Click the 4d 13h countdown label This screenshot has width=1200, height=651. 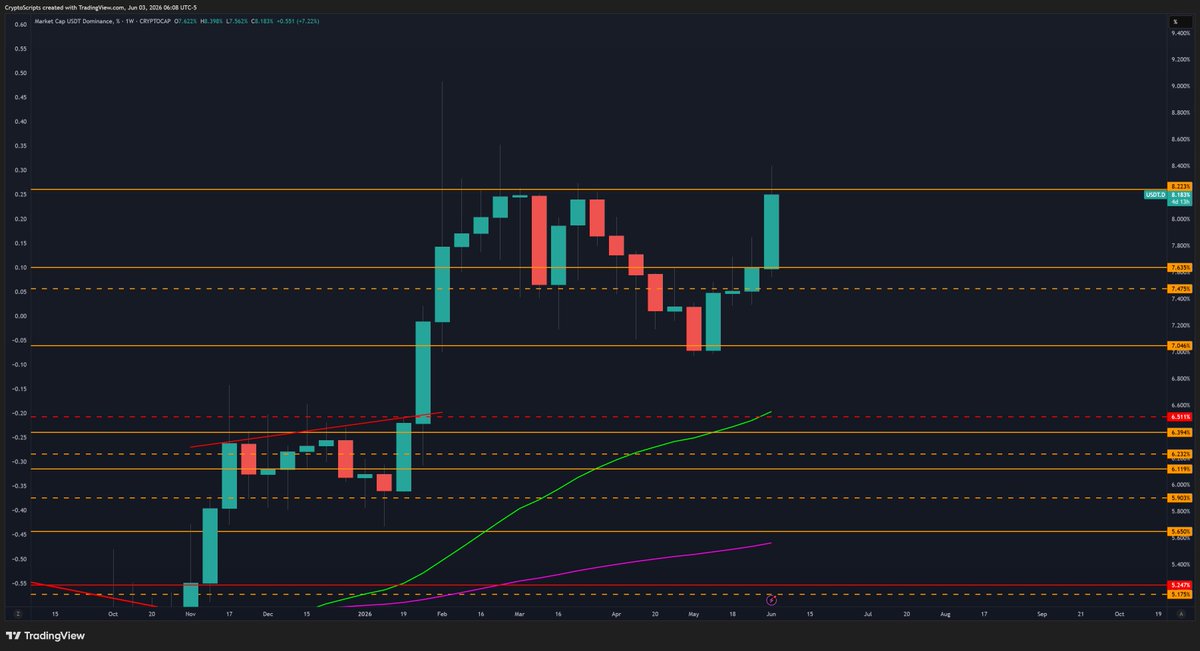point(1178,203)
